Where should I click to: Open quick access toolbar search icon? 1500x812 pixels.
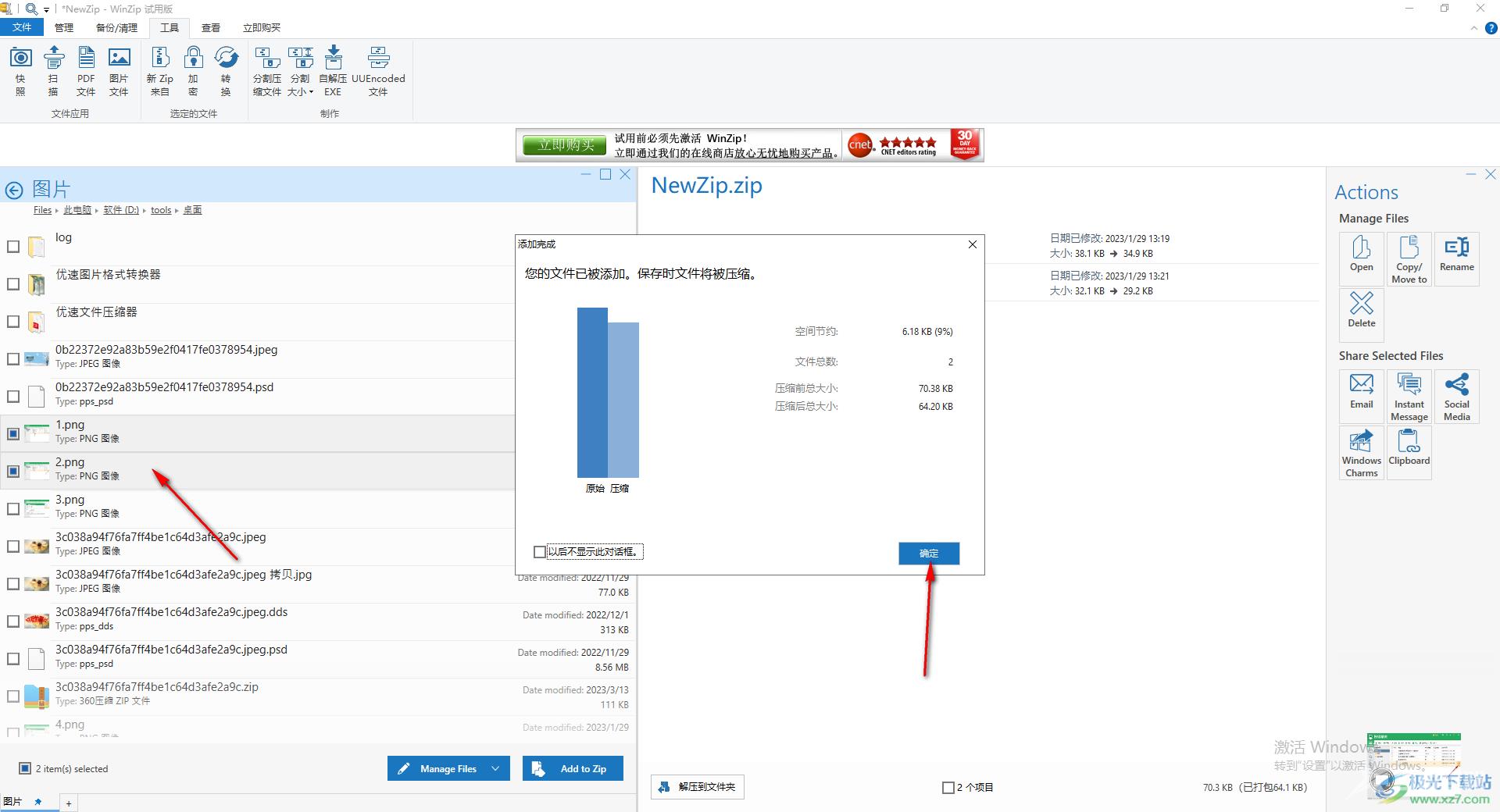tap(31, 9)
